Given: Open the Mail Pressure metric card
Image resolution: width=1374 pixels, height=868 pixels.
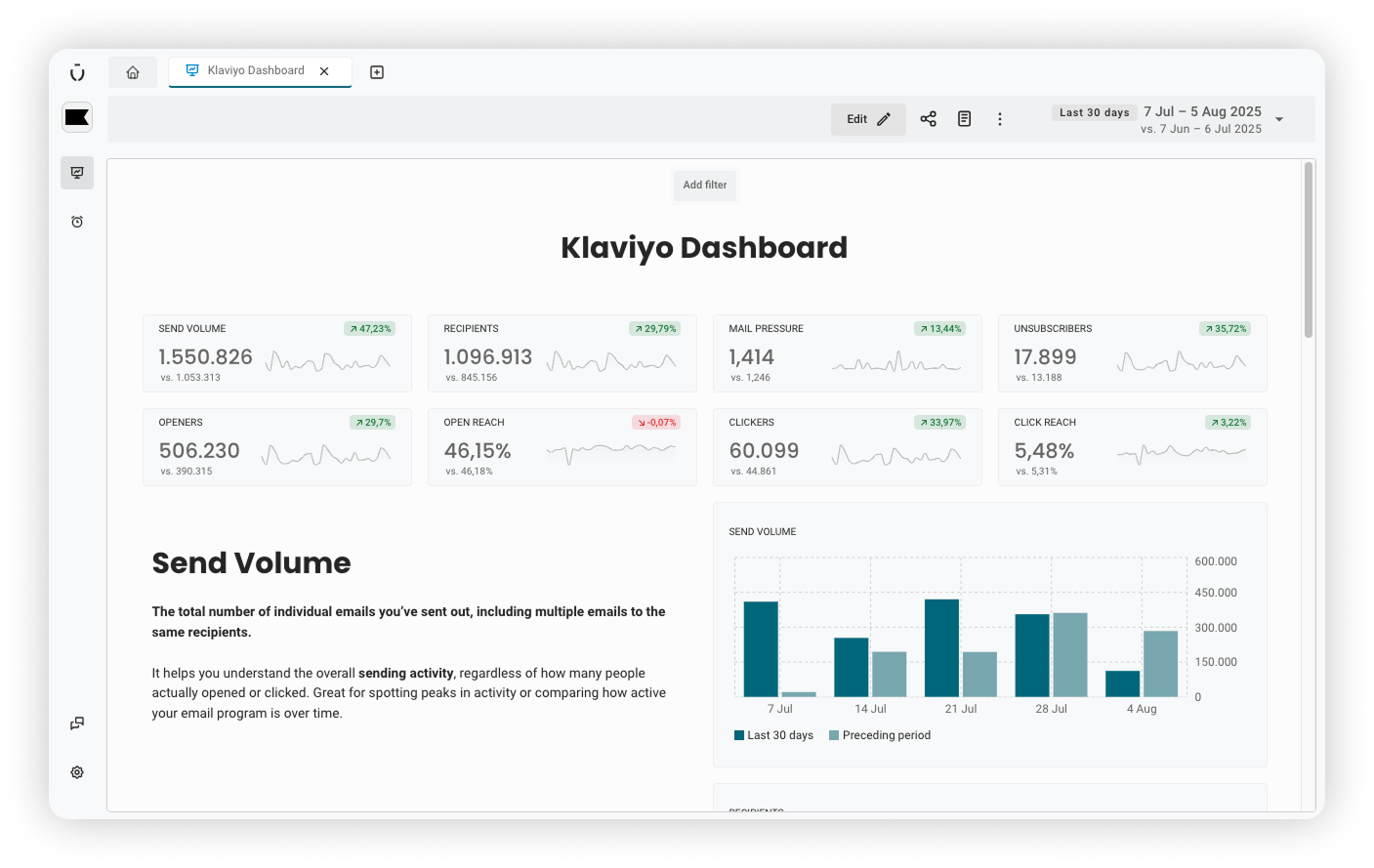Looking at the screenshot, I should click(848, 353).
